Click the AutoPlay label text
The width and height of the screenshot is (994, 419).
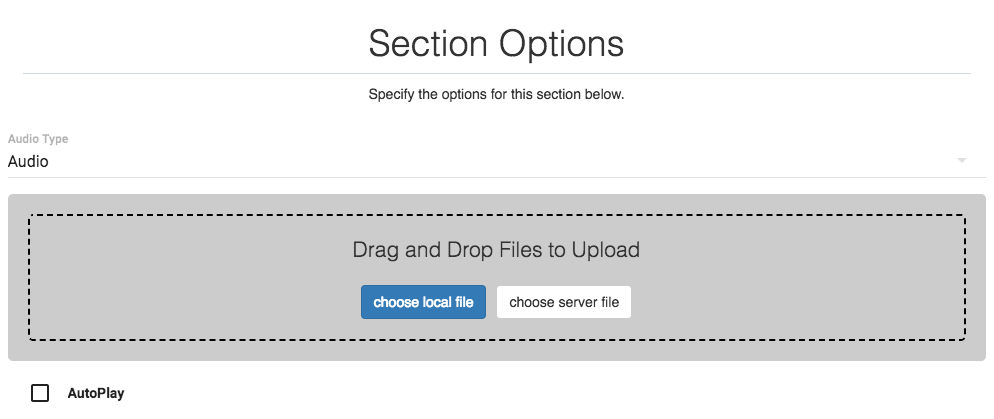pos(96,394)
